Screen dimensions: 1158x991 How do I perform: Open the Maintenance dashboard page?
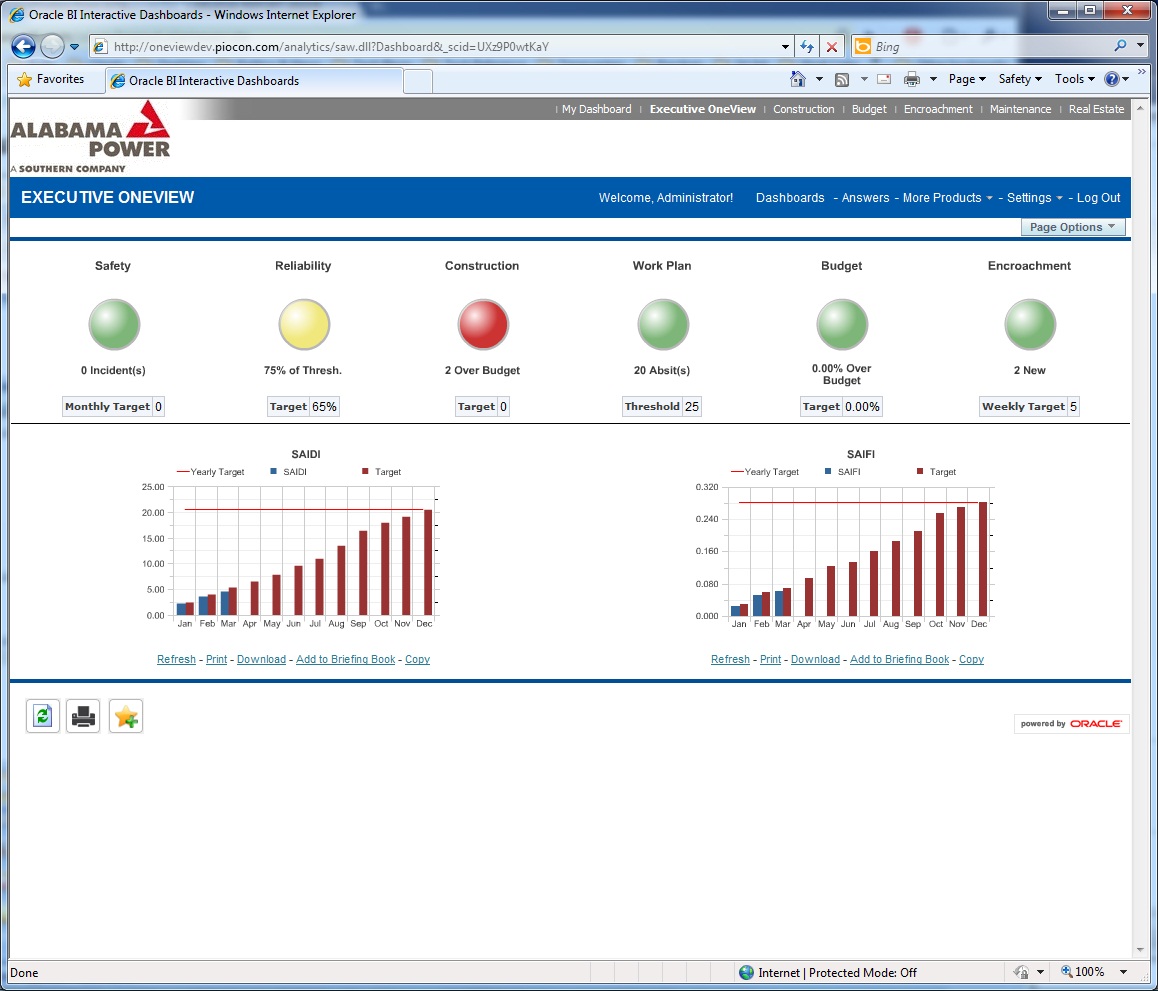coord(1020,109)
